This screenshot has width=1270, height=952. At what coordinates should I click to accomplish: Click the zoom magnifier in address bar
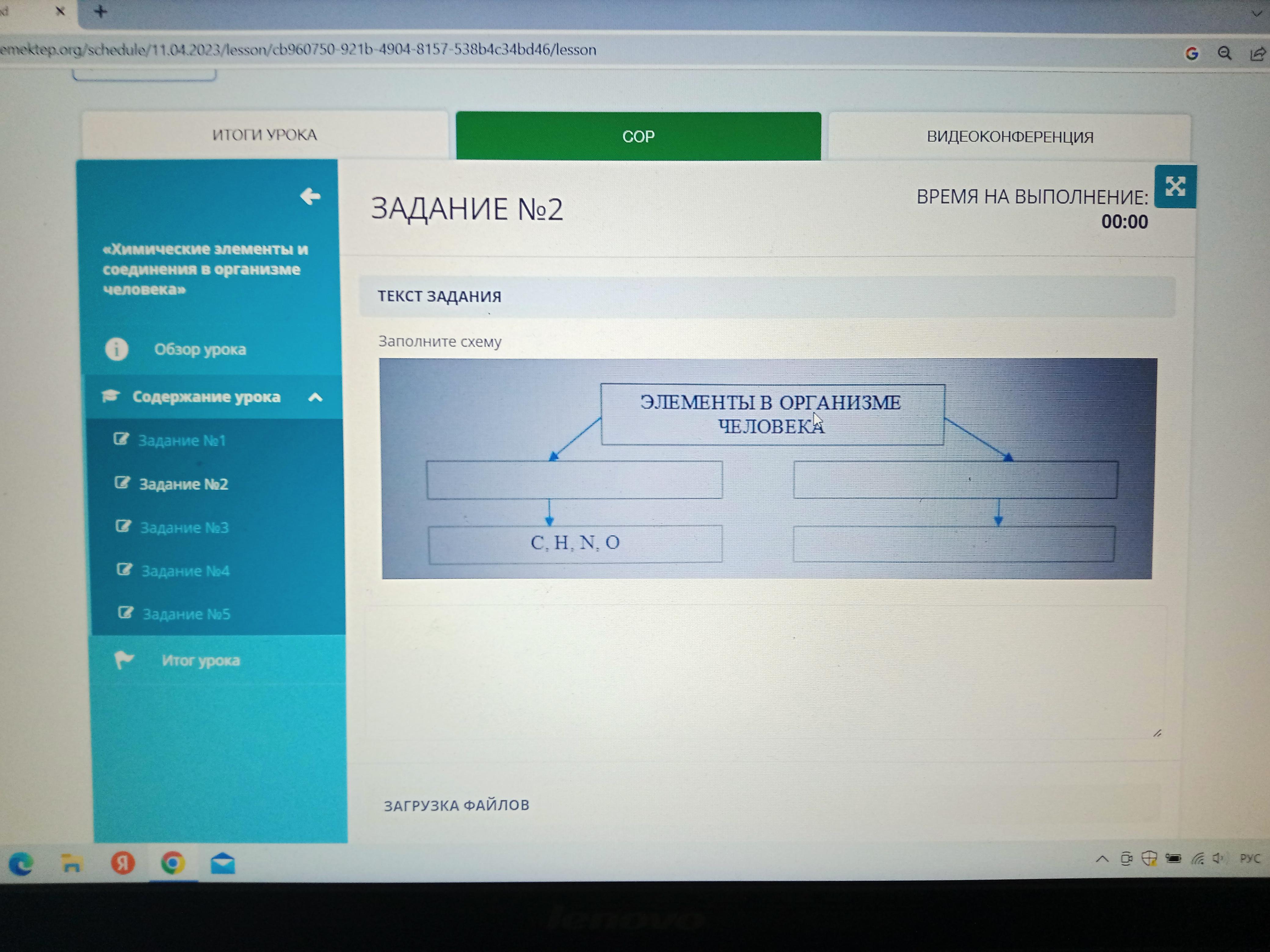[x=1224, y=53]
